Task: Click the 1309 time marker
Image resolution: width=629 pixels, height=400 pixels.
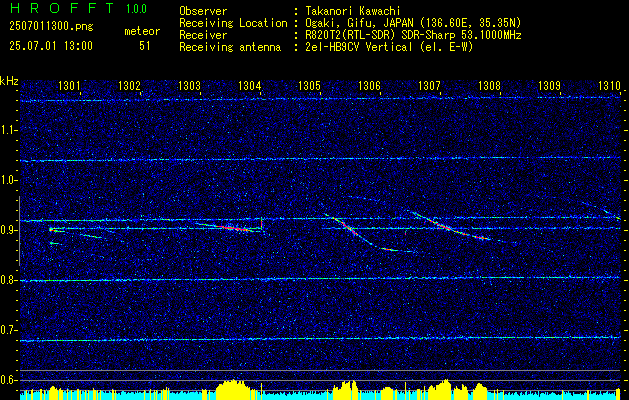Action: (549, 85)
